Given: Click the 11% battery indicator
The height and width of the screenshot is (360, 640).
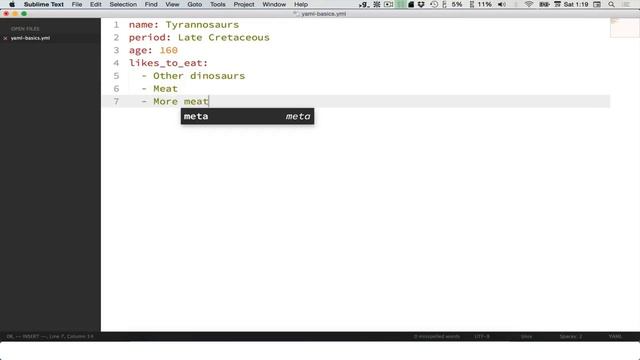Looking at the screenshot, I should tap(481, 4).
